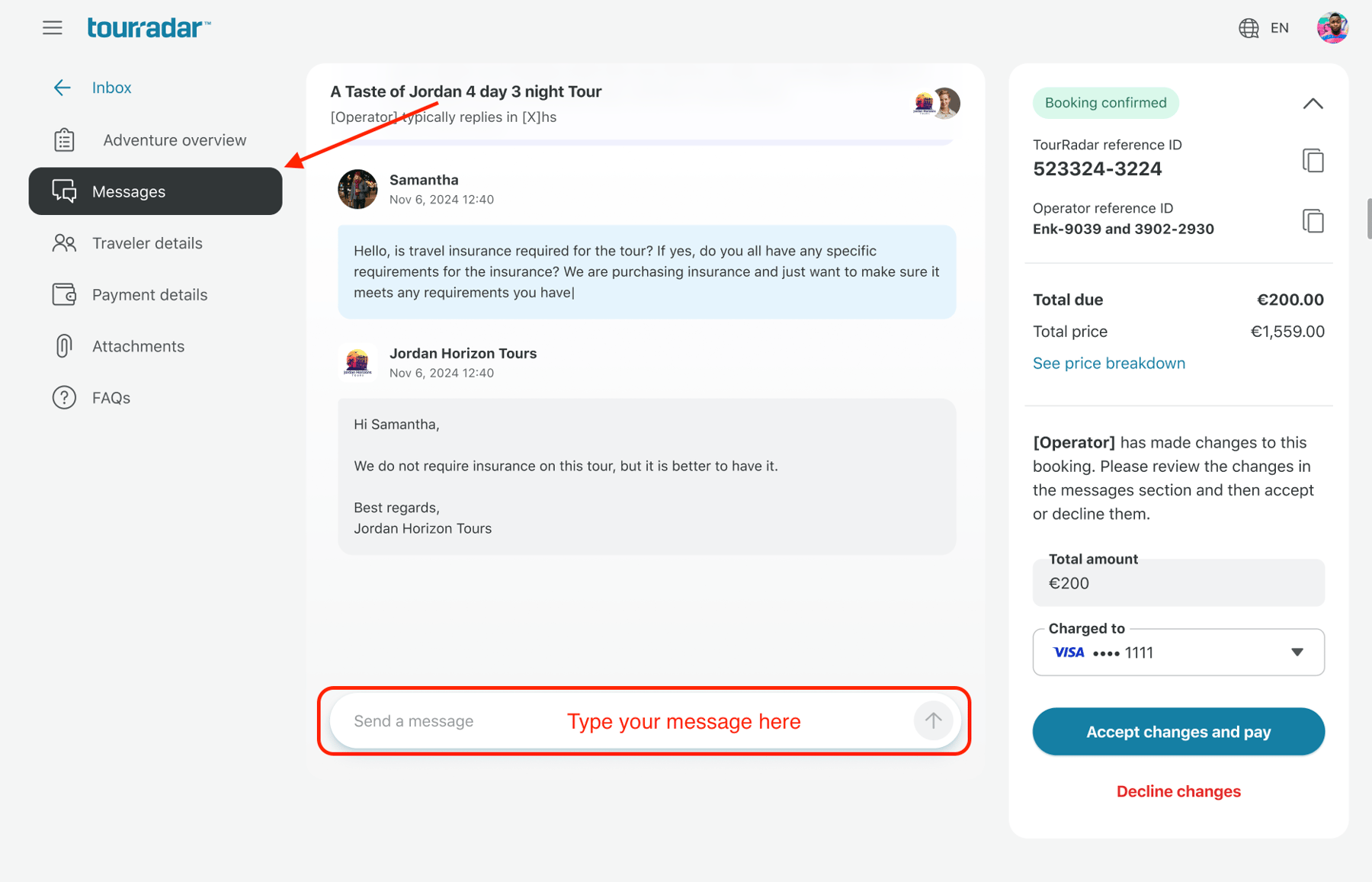Screen dimensions: 1372x882
Task: Open the FAQs question mark icon
Action: [64, 397]
